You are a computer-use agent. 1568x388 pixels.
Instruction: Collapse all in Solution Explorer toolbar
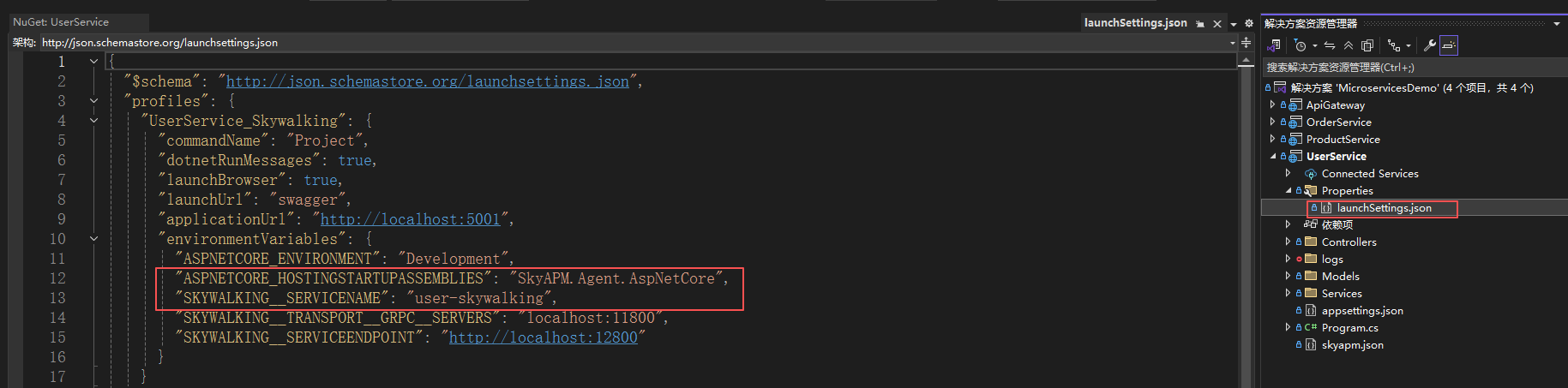pos(1349,45)
